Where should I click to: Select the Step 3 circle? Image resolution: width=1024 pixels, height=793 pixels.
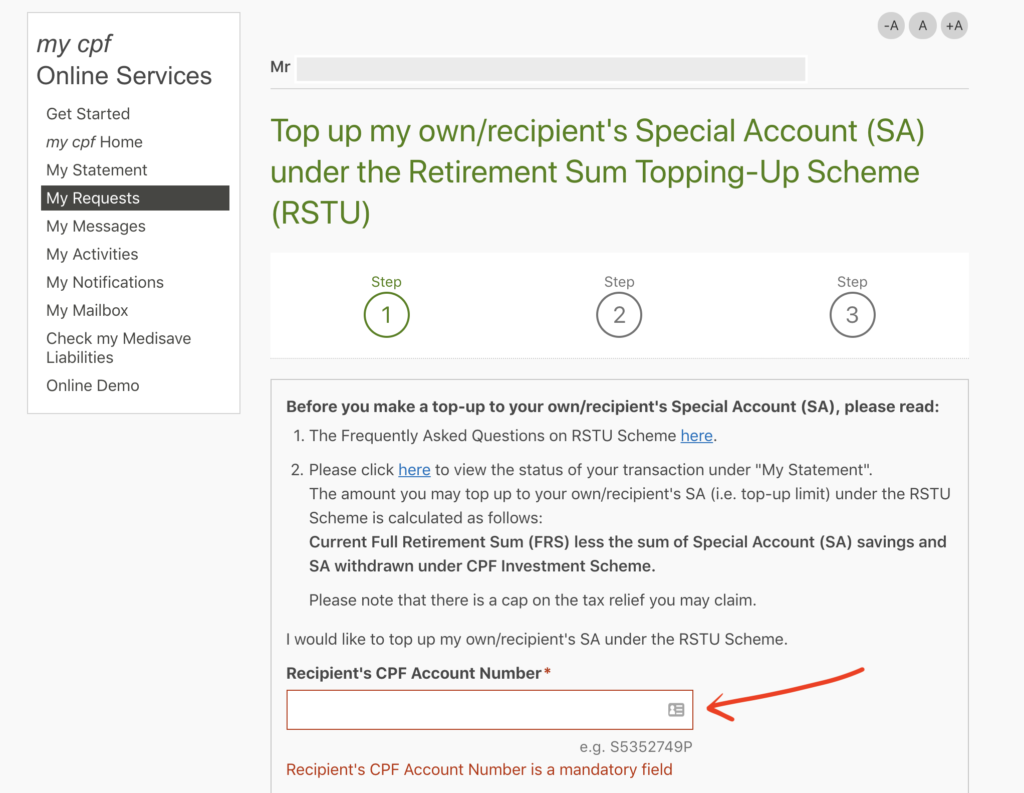(852, 315)
